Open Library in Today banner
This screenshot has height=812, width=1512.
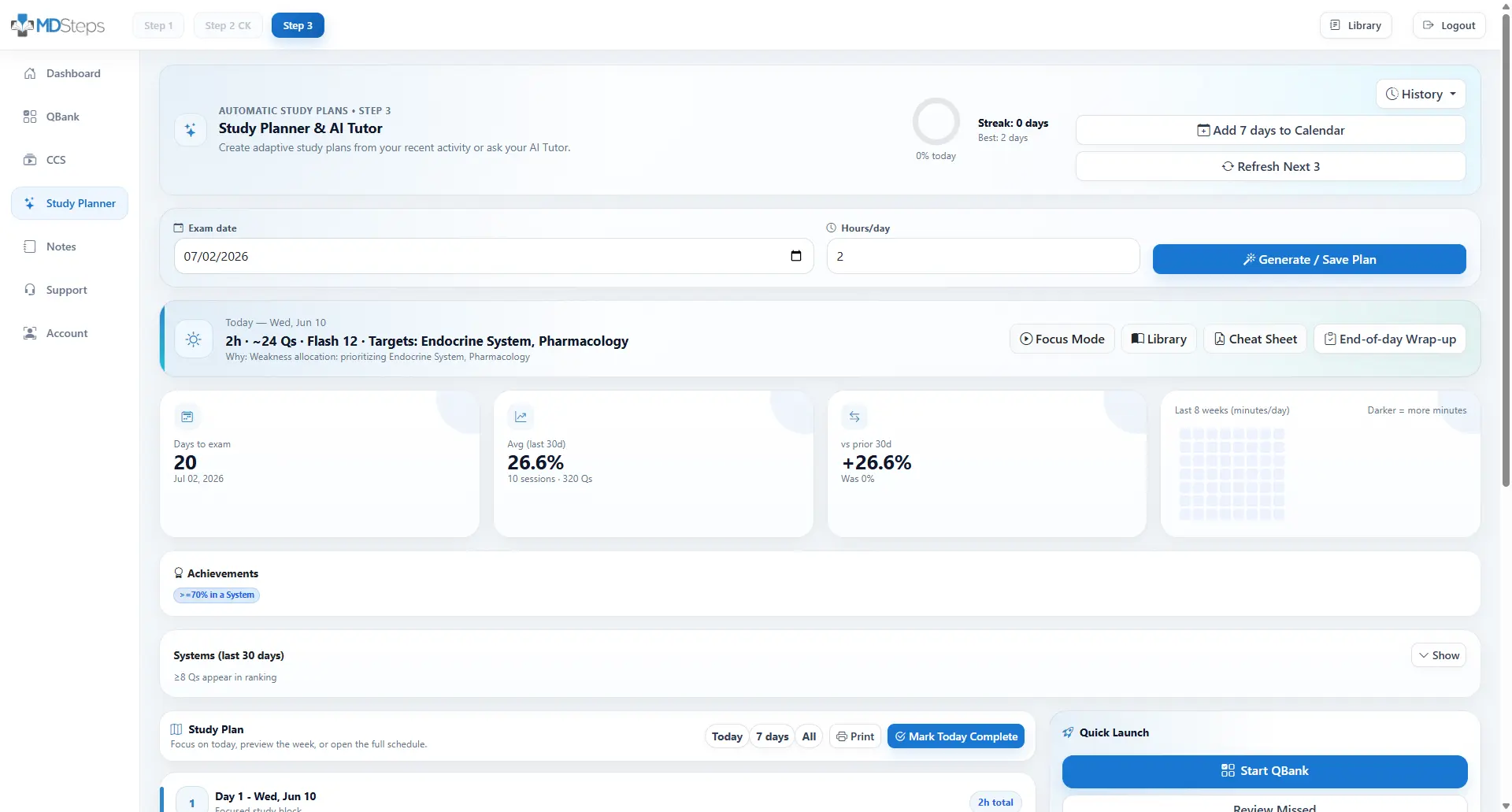tap(1158, 339)
